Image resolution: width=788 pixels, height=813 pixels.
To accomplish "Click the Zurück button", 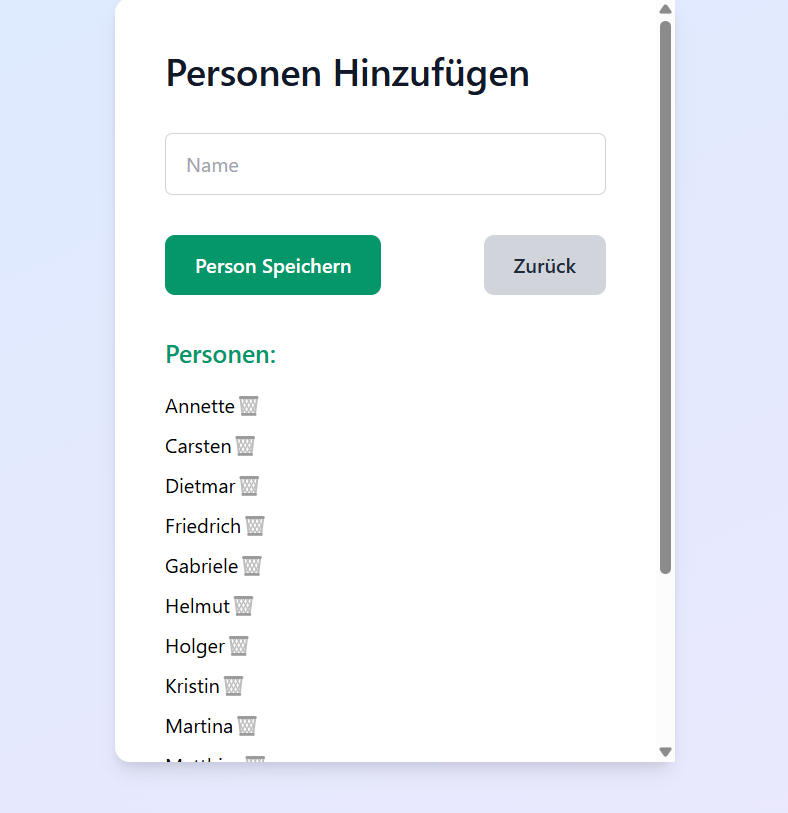I will click(544, 265).
